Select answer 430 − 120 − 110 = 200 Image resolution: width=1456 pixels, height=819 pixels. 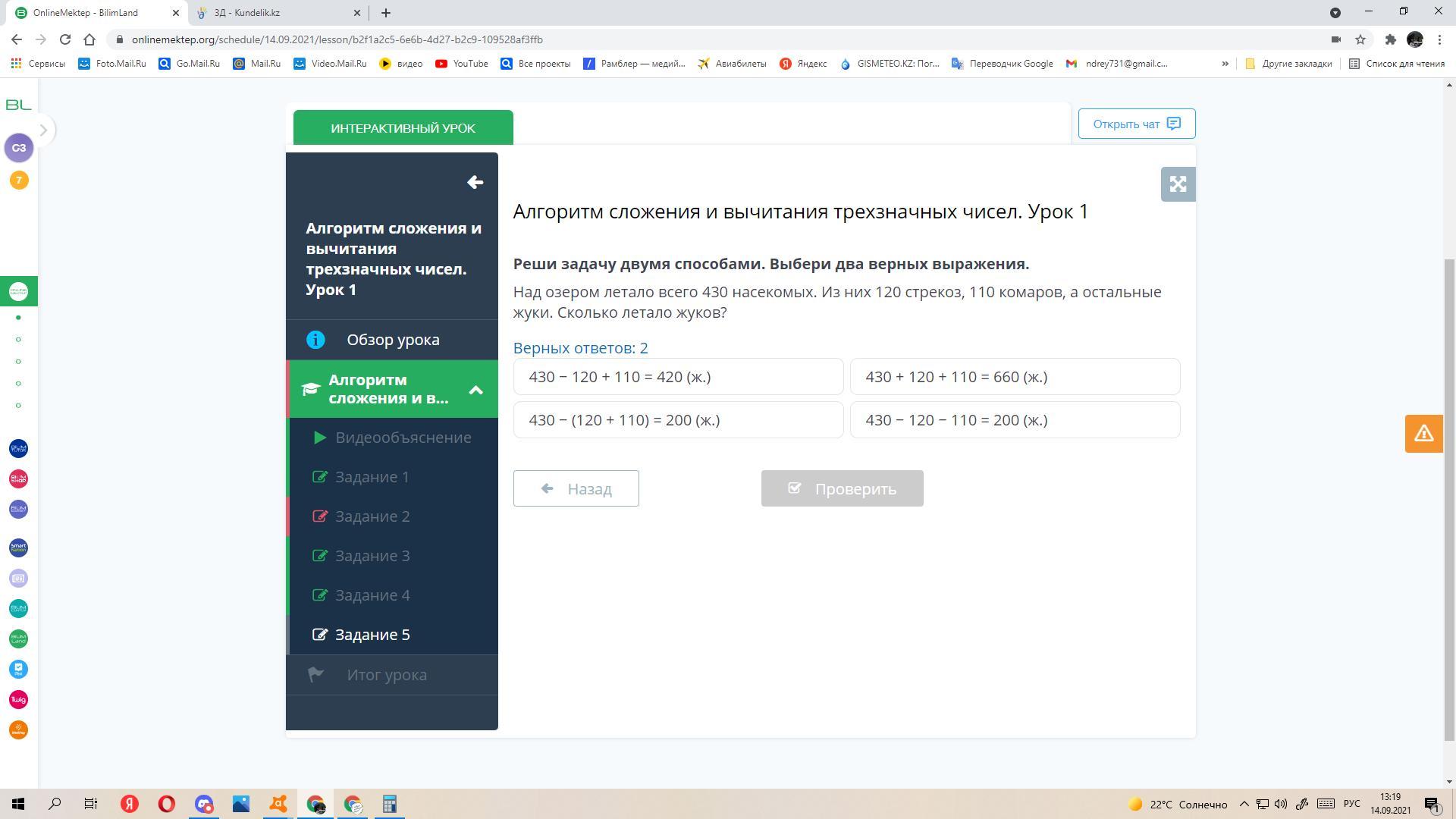pos(1014,420)
